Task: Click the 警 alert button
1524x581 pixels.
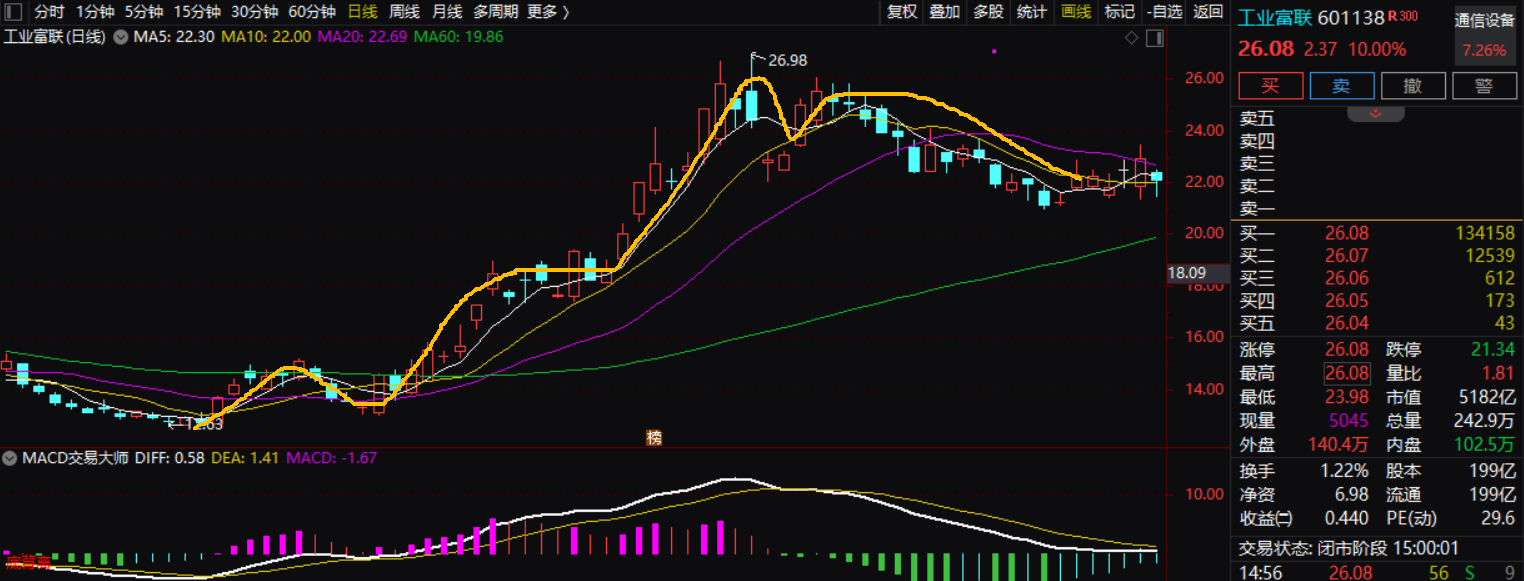Action: tap(1484, 86)
